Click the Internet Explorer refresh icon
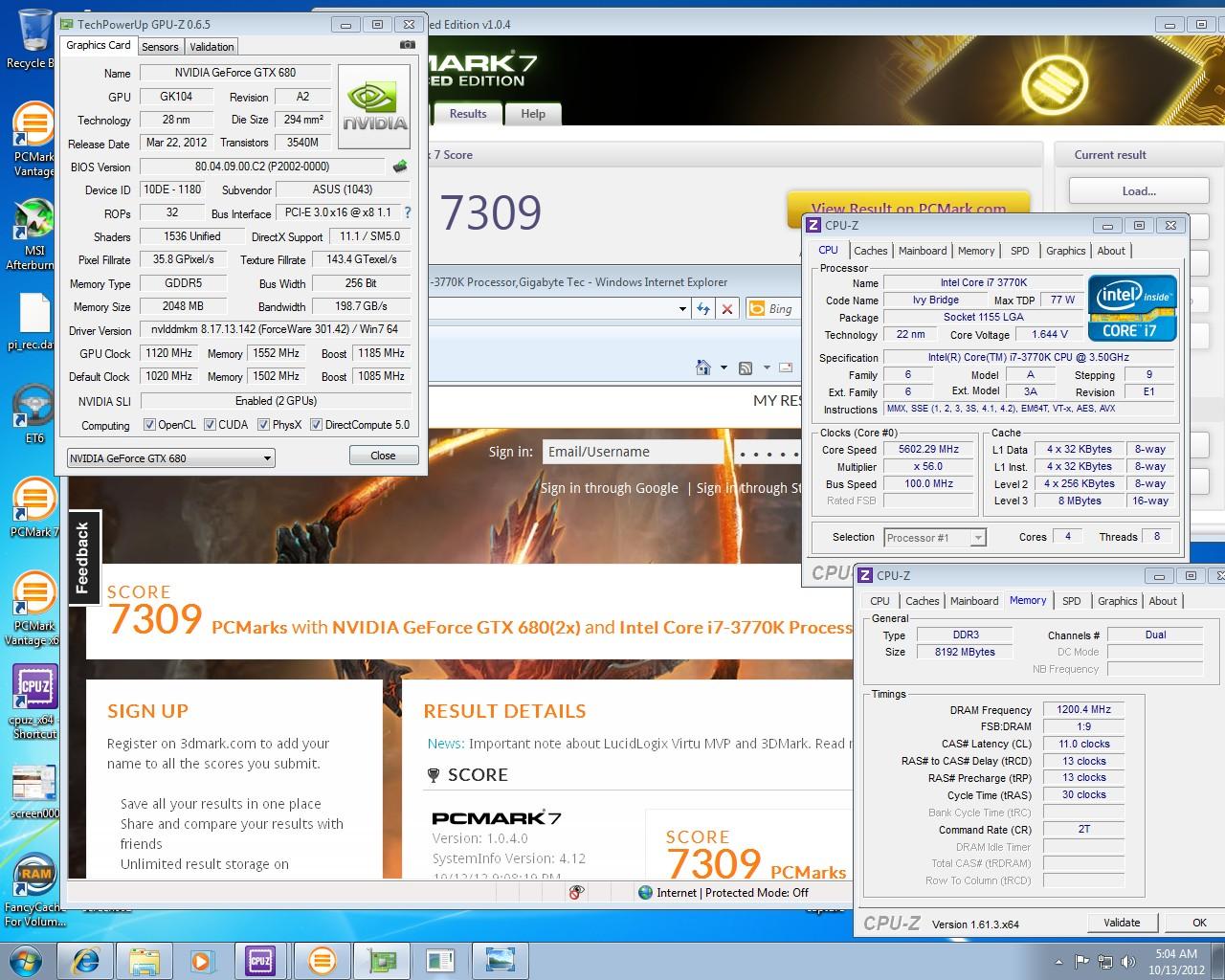This screenshot has height=980, width=1225. (703, 308)
